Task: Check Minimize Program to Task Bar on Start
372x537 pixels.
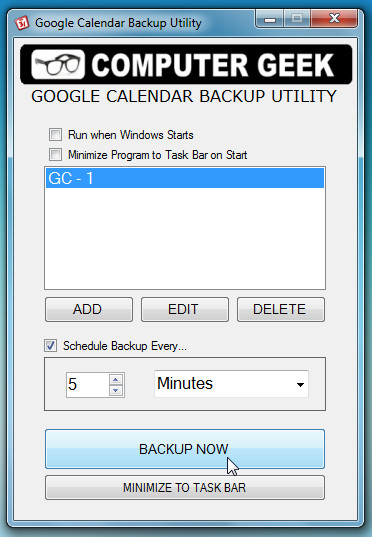Action: coord(55,154)
